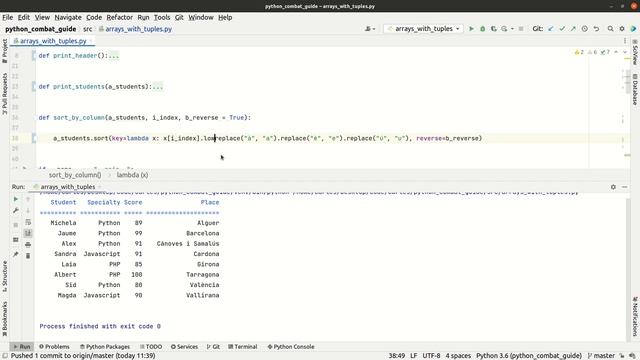The width and height of the screenshot is (640, 360).
Task: Update project via blue Git arrow
Action: point(551,29)
